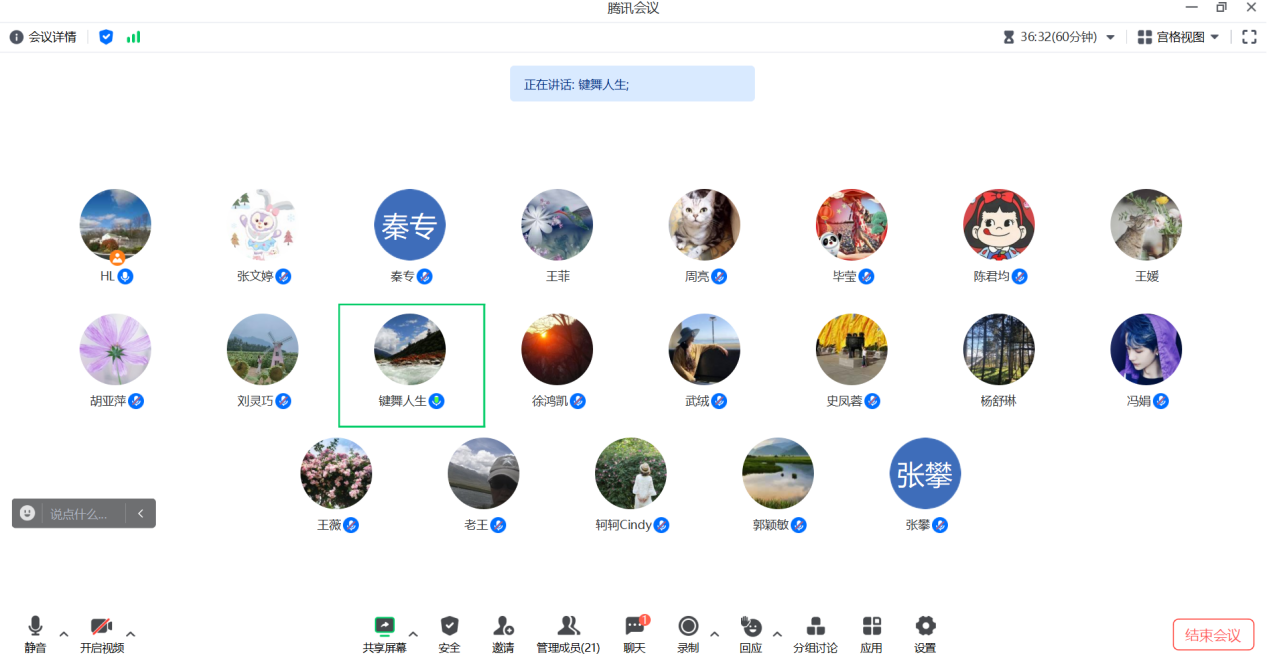Screen dimensions: 1269x663
Task: Collapse the chat bar with the < arrow
Action: [x=140, y=513]
